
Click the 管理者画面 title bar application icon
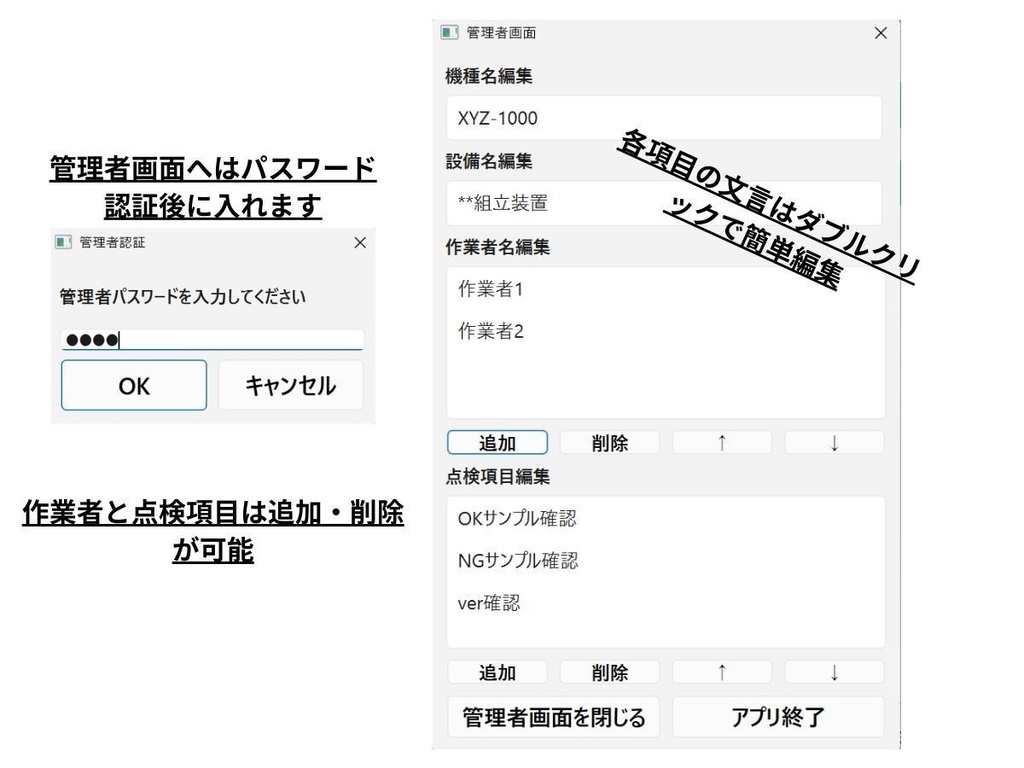[447, 32]
